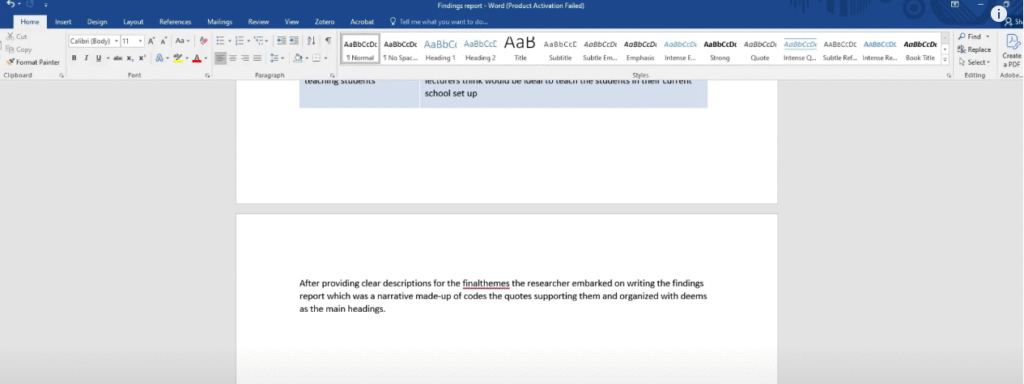
Task: Toggle Underline formatting
Action: (98, 58)
